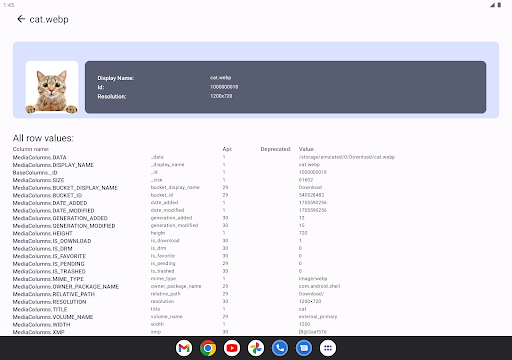Select the MediaColumns.OWNER_PACKAGE_NAME row label
Viewport: 512px width, 360px height.
click(66, 287)
